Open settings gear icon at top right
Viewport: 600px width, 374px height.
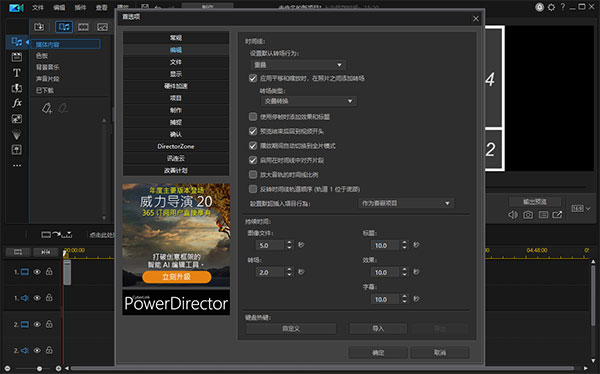point(551,7)
